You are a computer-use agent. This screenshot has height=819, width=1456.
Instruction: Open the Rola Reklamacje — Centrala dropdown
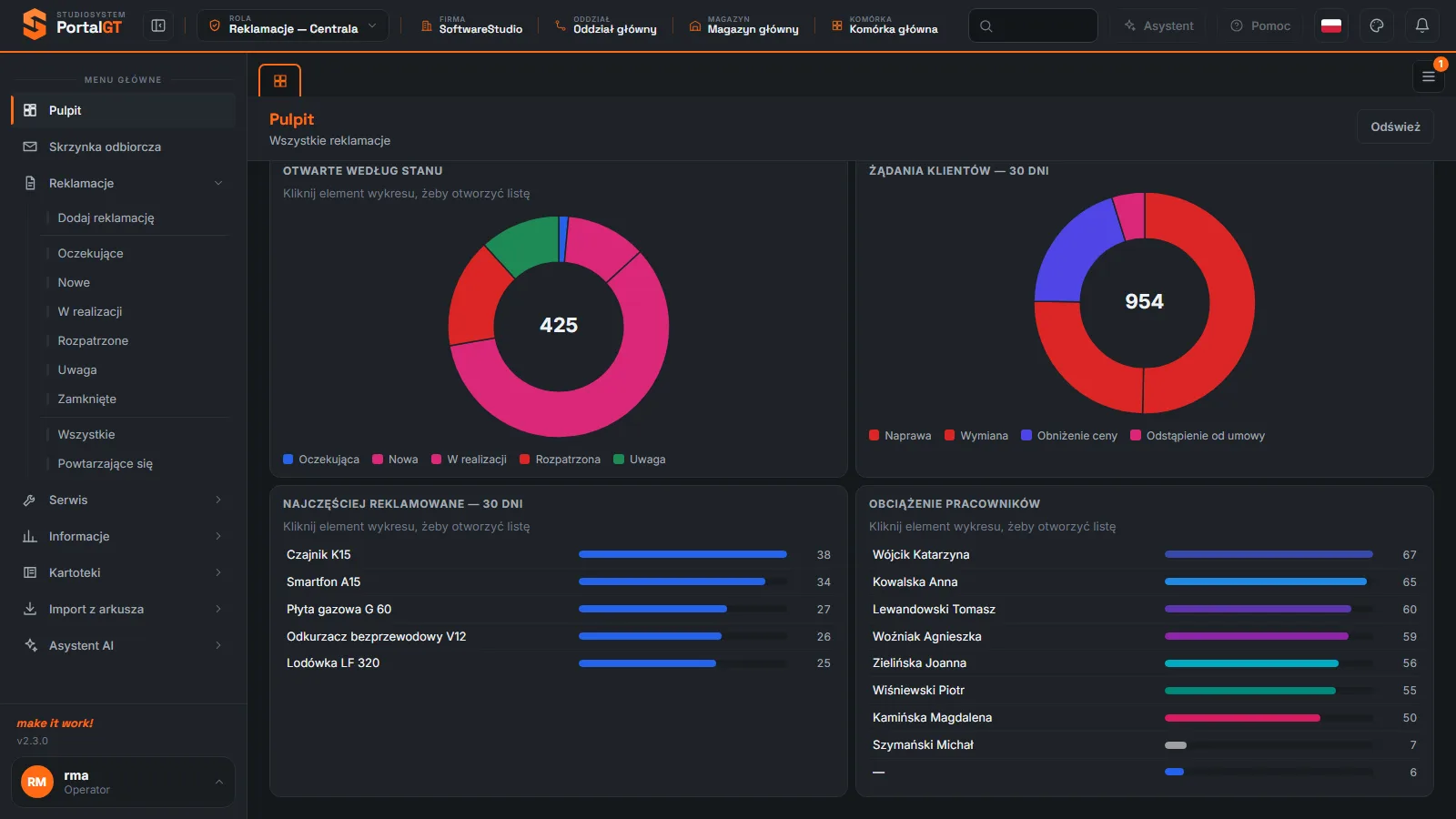click(293, 25)
